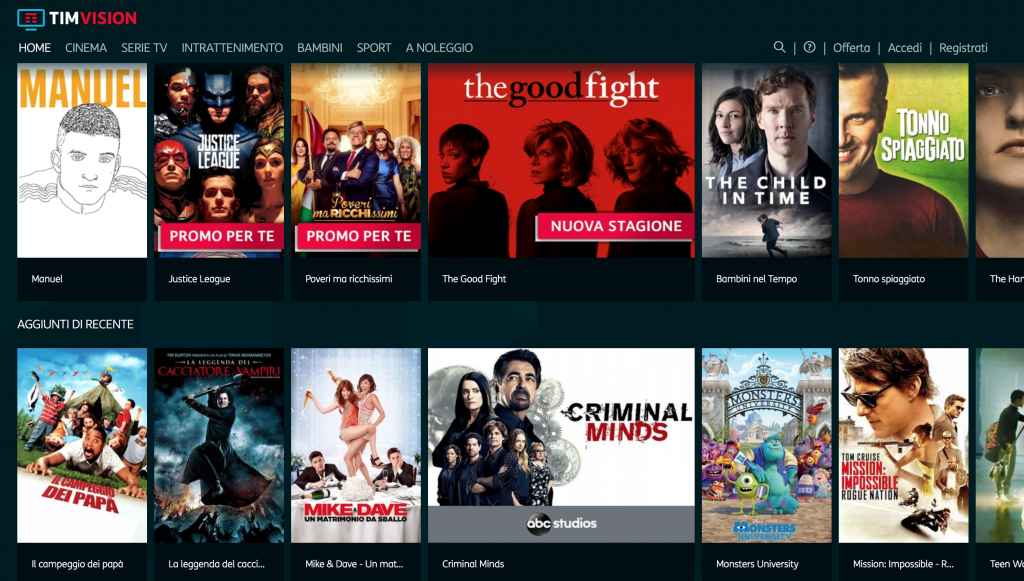The height and width of the screenshot is (581, 1024).
Task: Select the Justice League poster
Action: click(219, 161)
